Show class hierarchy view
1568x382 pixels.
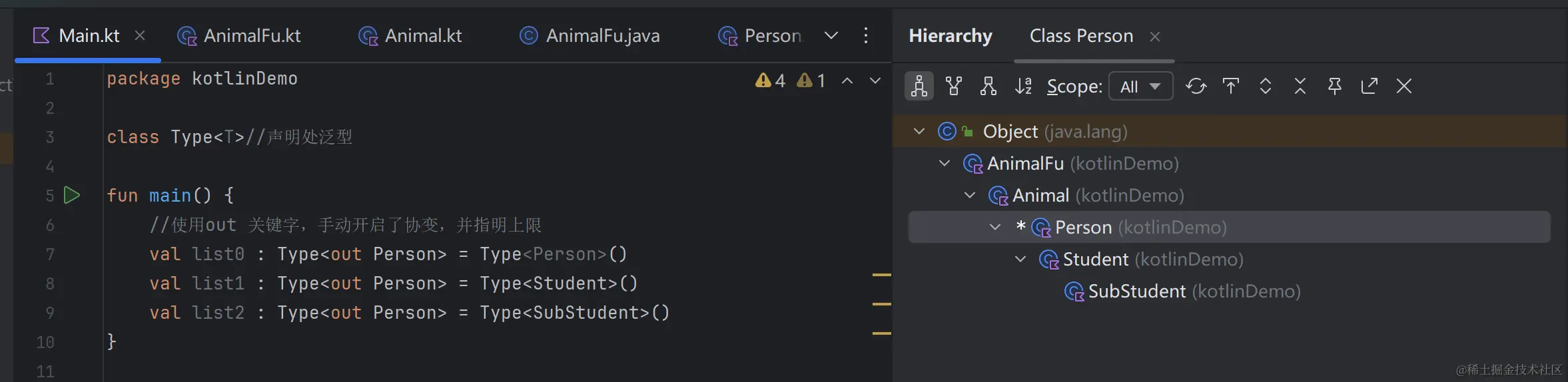tap(919, 87)
